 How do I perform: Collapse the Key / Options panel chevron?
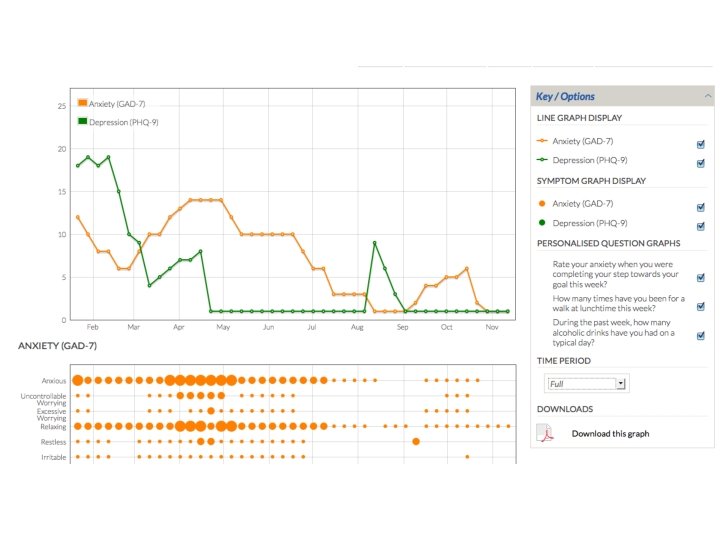coord(708,96)
